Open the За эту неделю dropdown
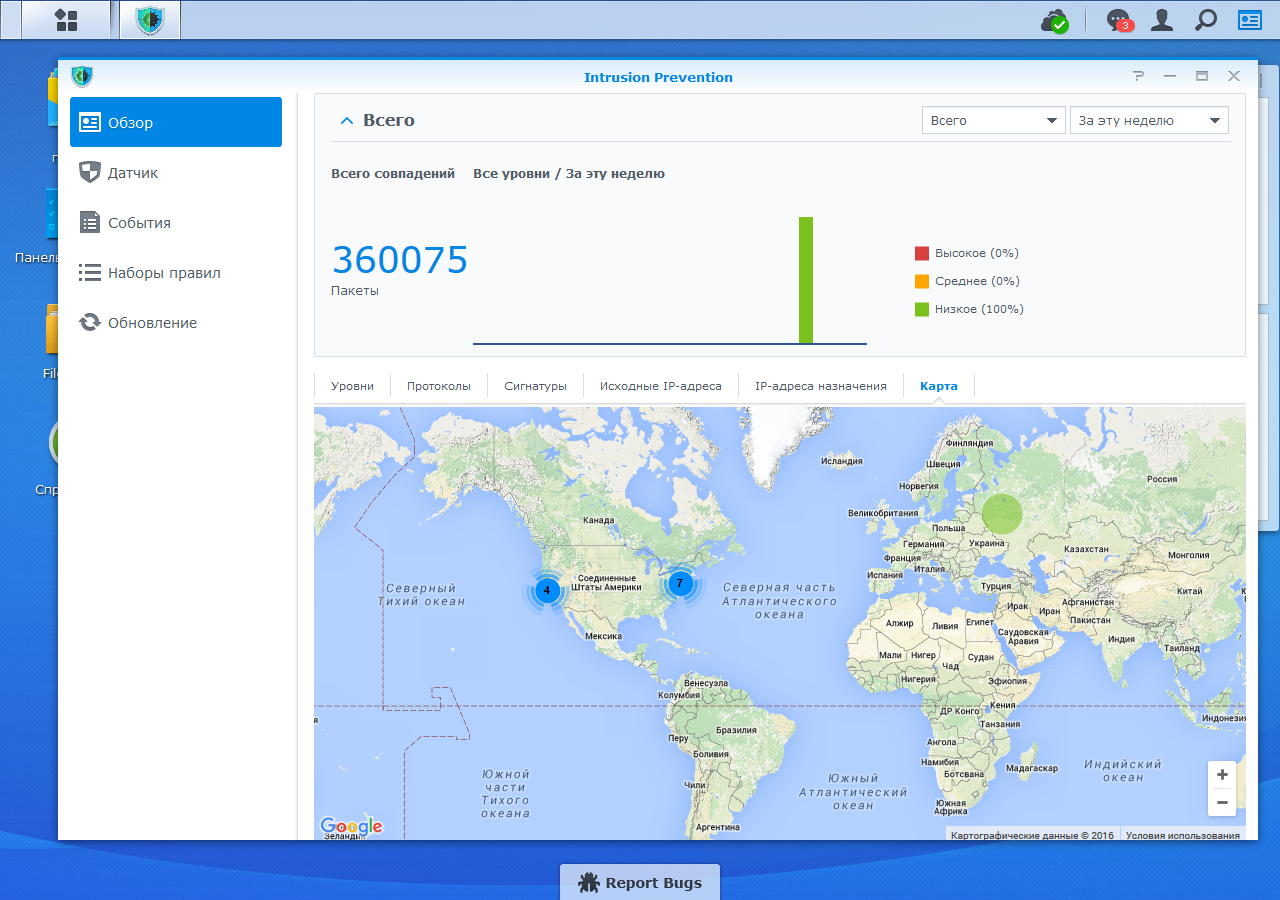Screen dimensions: 1280x900 1149,120
